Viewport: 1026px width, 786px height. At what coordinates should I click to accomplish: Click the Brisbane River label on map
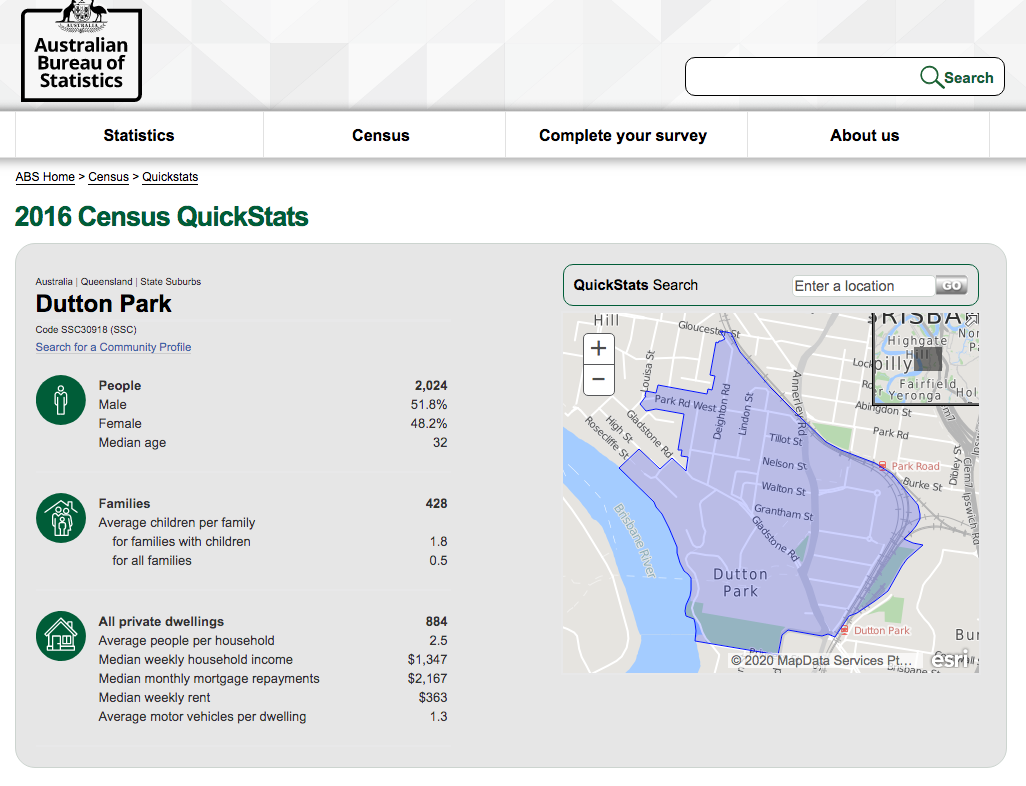pos(635,541)
